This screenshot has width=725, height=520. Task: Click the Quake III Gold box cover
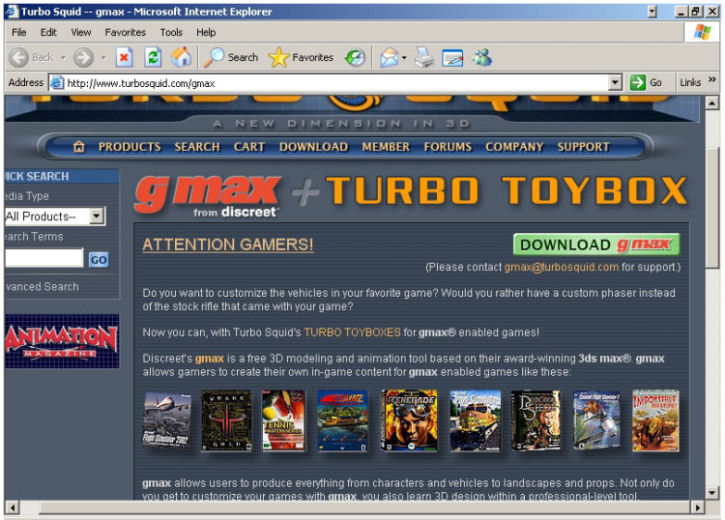(x=227, y=421)
